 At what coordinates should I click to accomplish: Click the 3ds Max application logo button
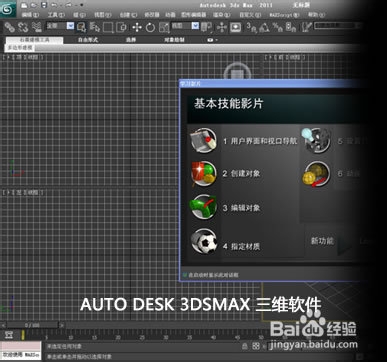point(8,10)
